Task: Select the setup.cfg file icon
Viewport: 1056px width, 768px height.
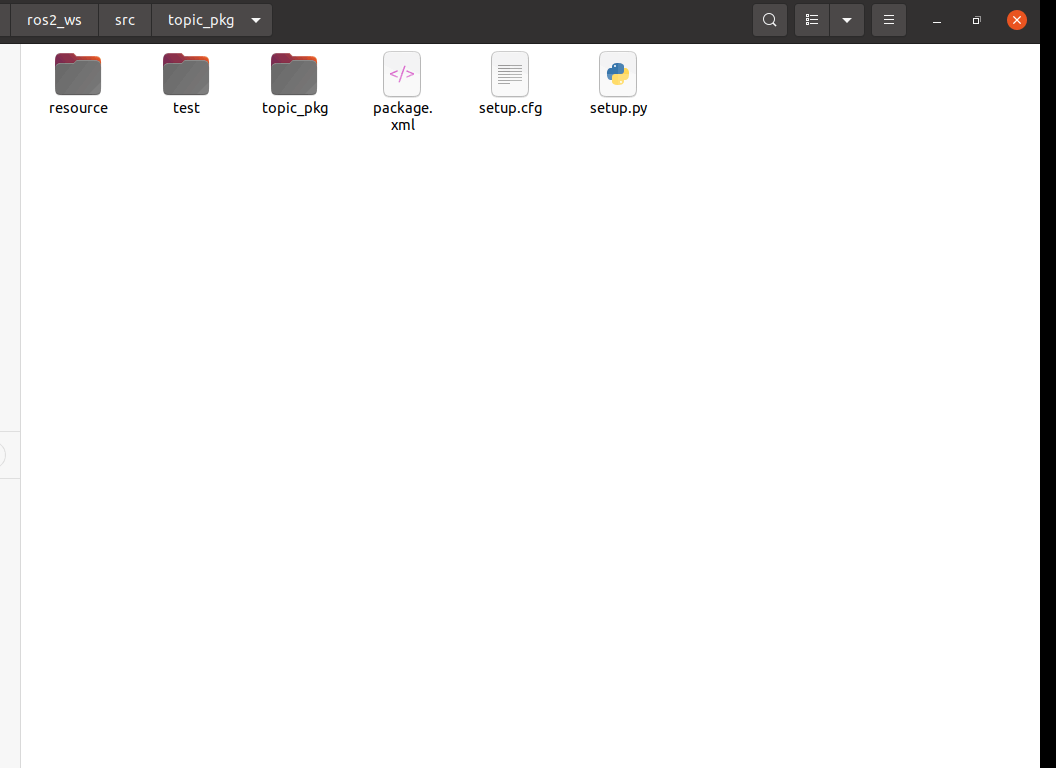Action: [x=510, y=74]
